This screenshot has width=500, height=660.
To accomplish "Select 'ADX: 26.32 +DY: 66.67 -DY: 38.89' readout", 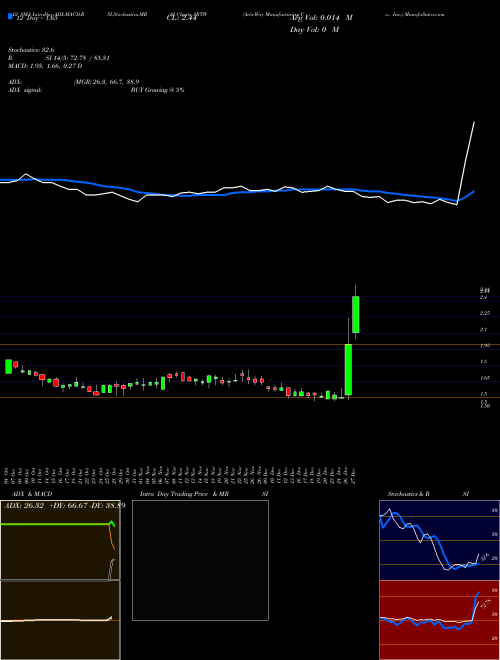I will [64, 505].
